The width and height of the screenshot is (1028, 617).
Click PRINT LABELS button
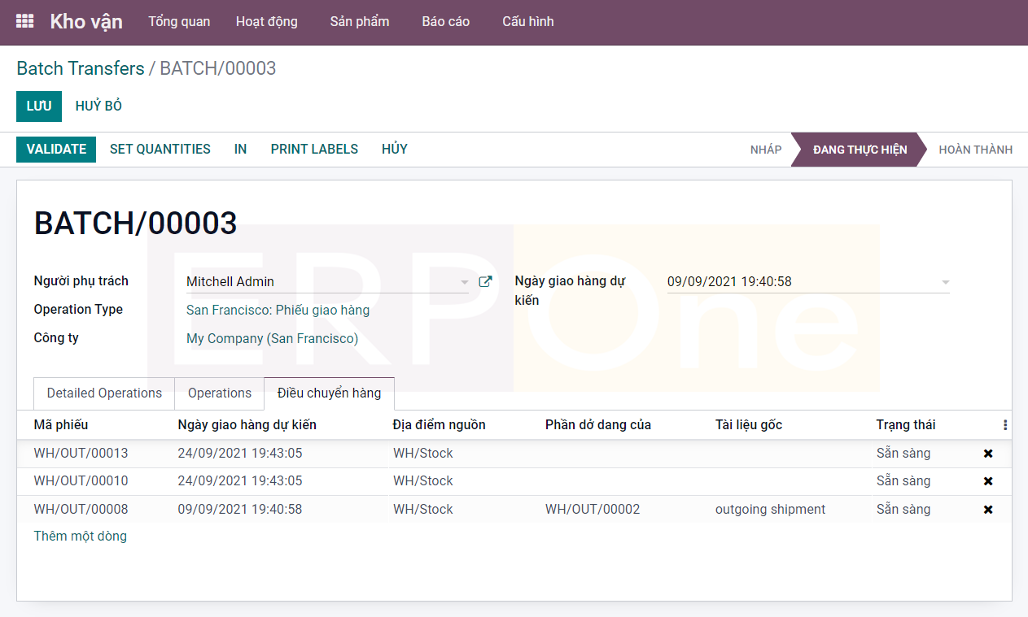314,149
